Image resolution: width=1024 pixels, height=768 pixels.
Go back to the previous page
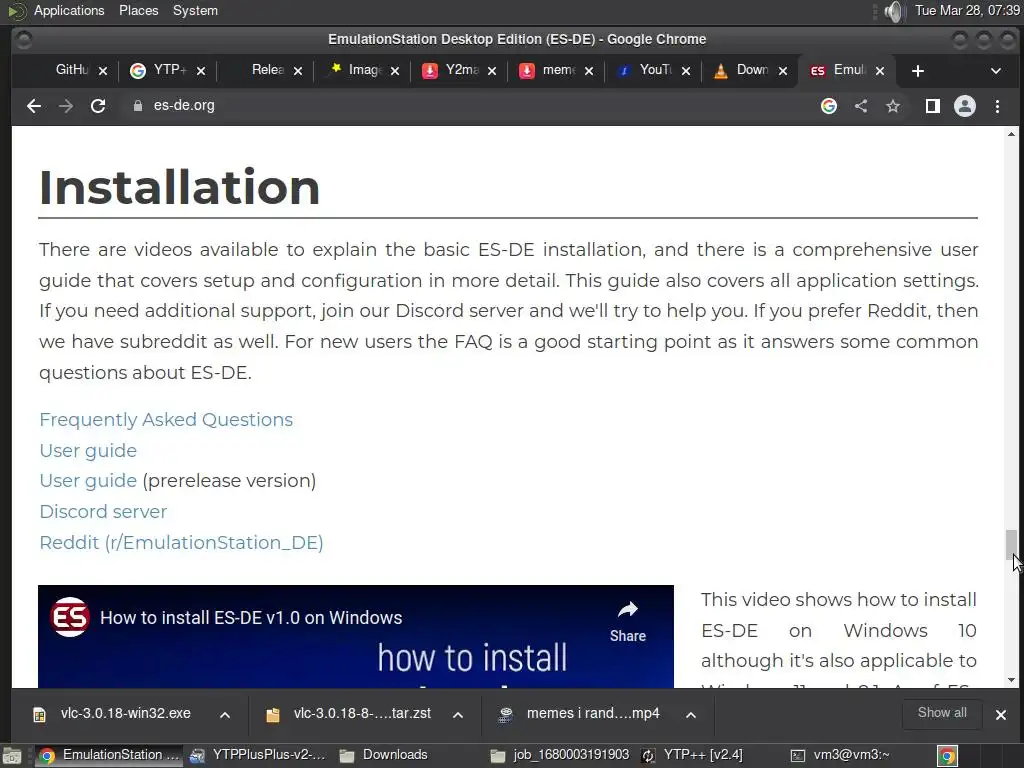pos(34,106)
